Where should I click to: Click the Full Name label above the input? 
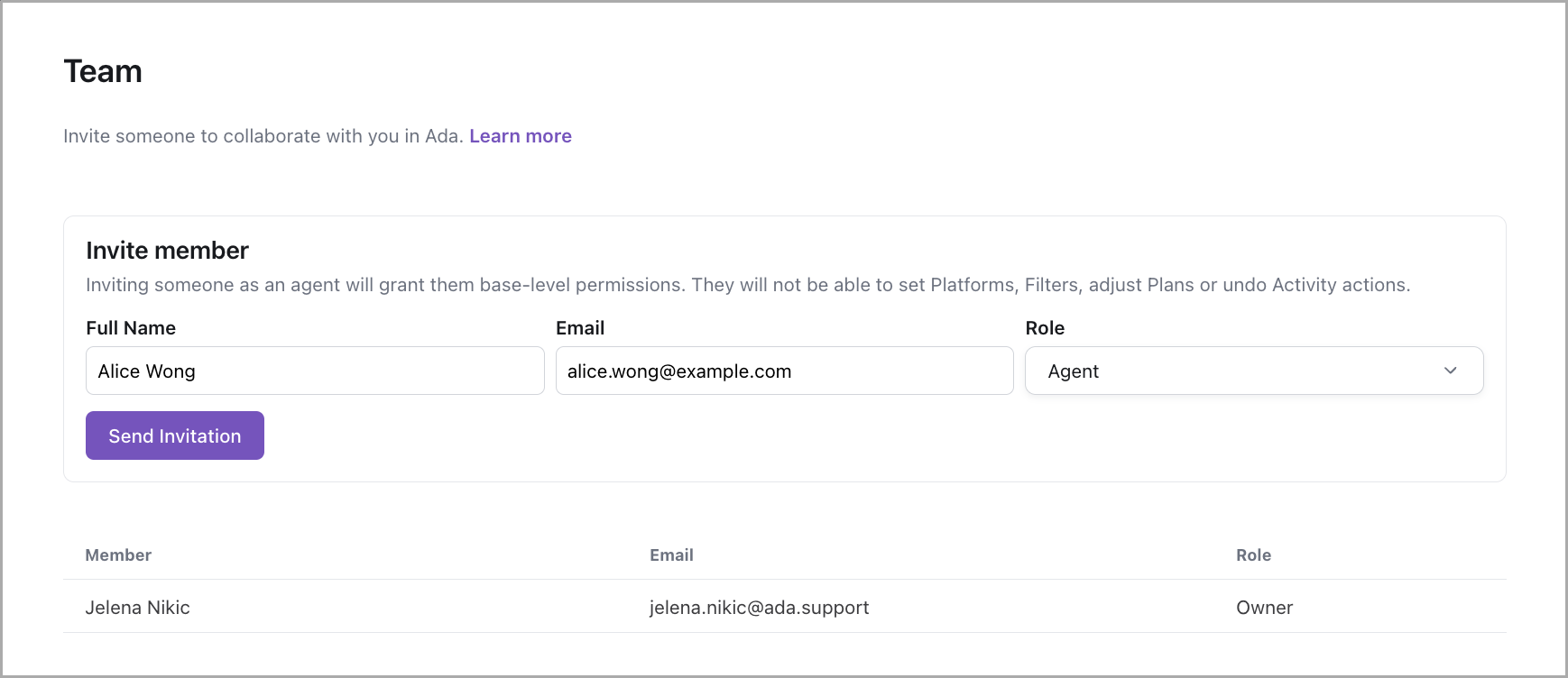[x=131, y=328]
